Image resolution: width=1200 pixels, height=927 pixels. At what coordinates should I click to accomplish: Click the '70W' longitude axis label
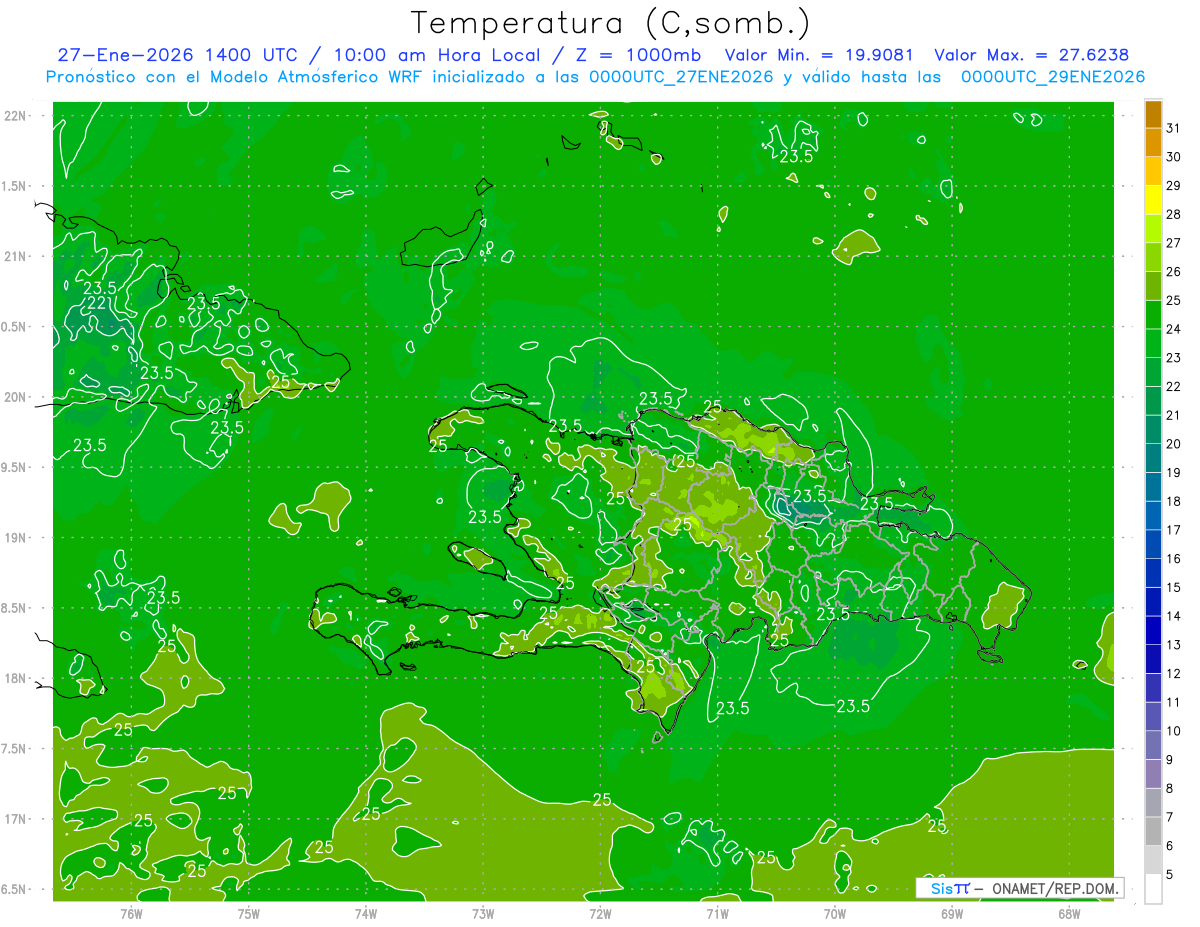pos(834,914)
